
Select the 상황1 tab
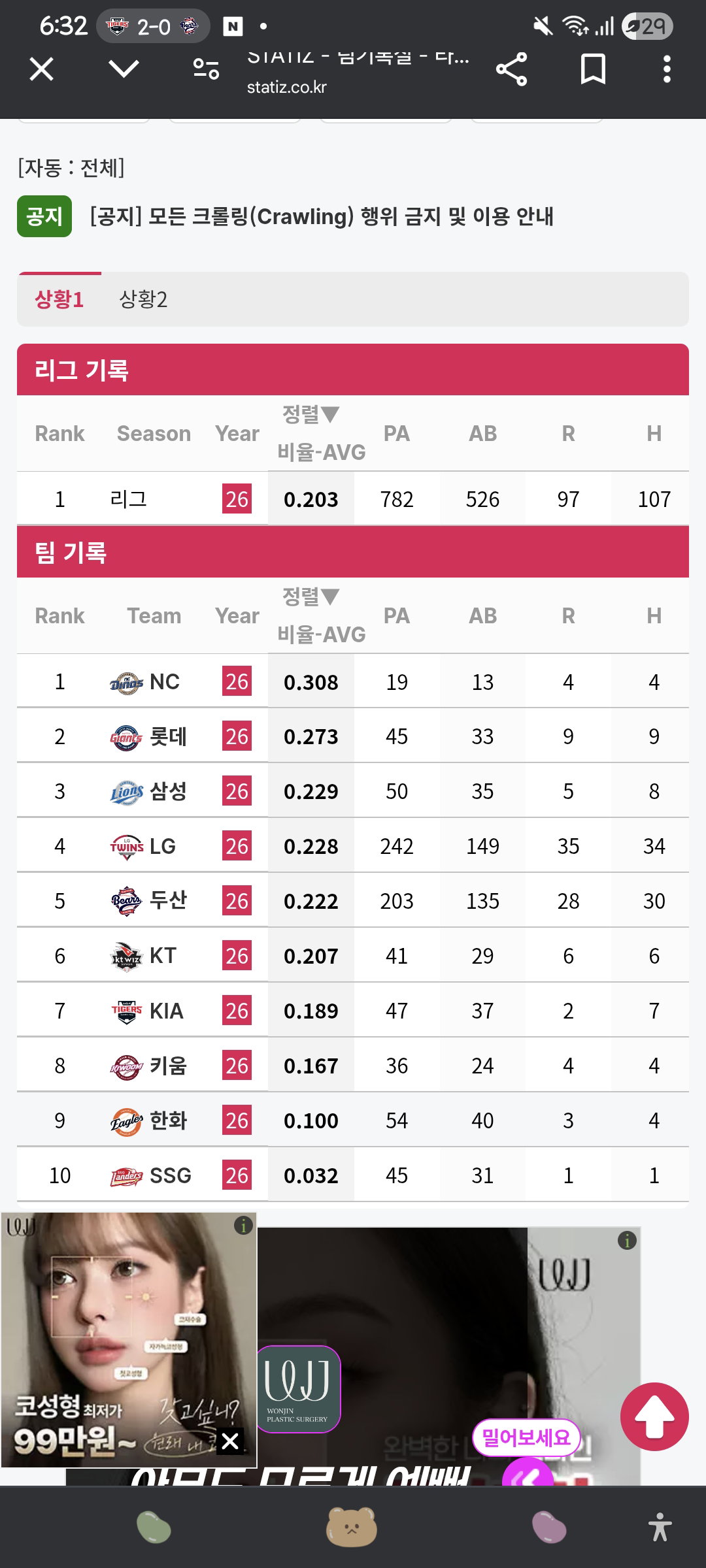coord(59,299)
